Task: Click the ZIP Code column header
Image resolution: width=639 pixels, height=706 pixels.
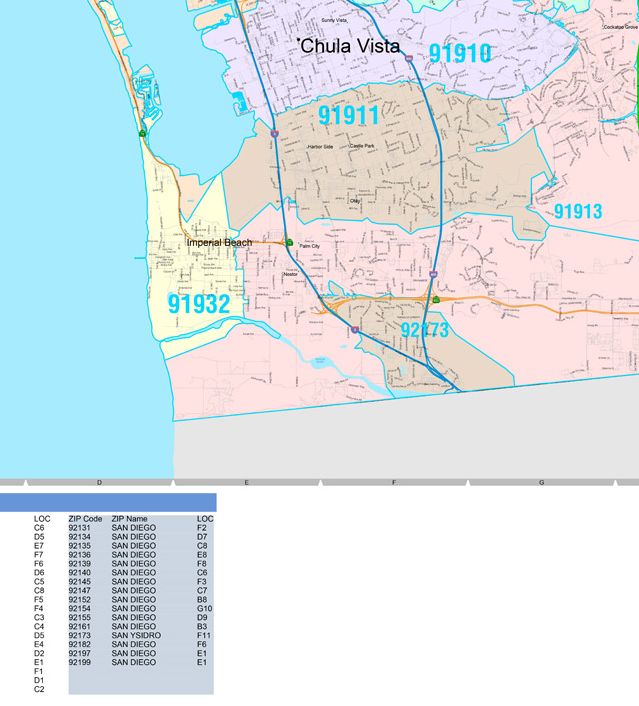Action: pos(85,519)
